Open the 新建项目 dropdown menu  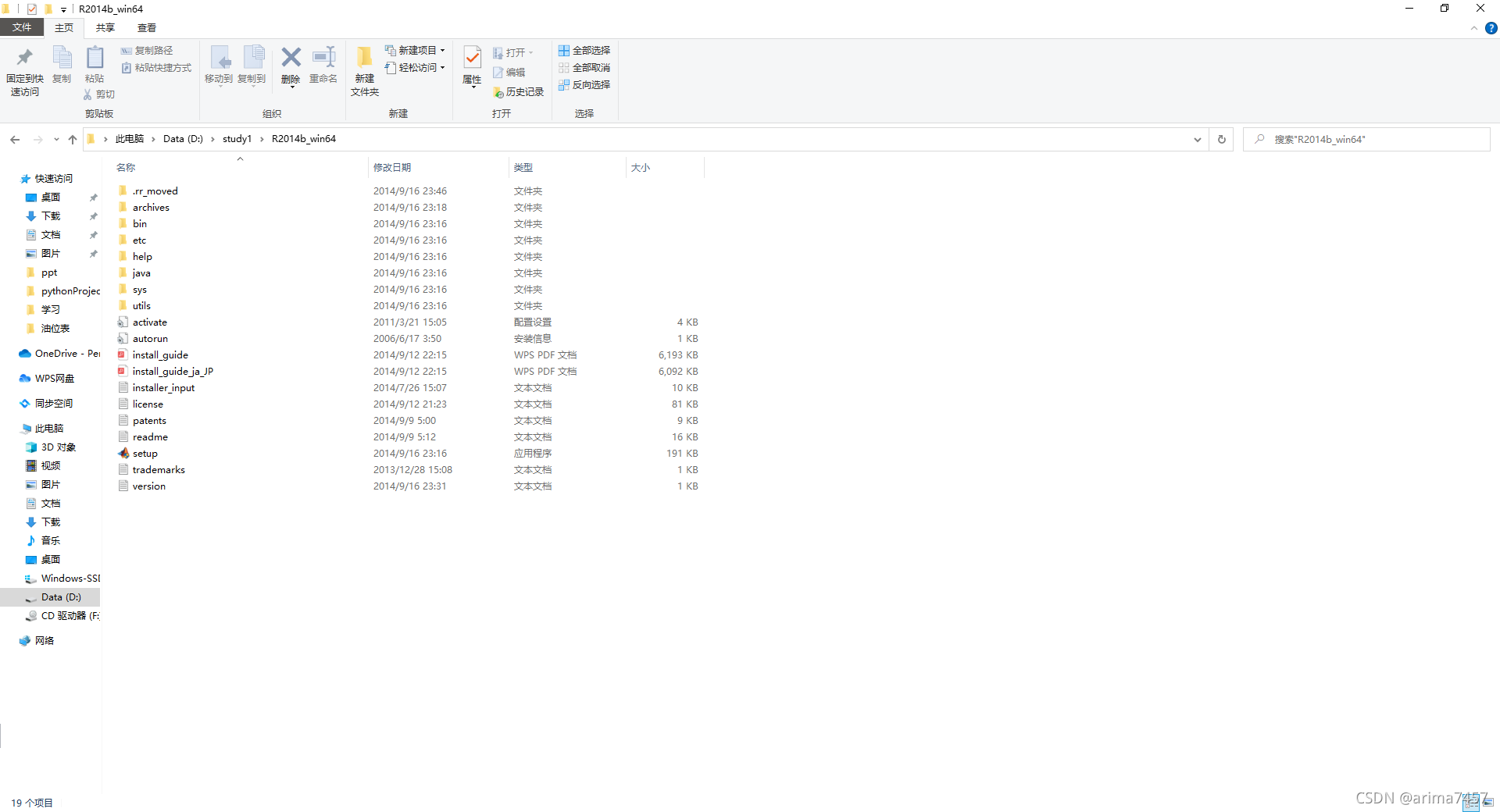443,49
